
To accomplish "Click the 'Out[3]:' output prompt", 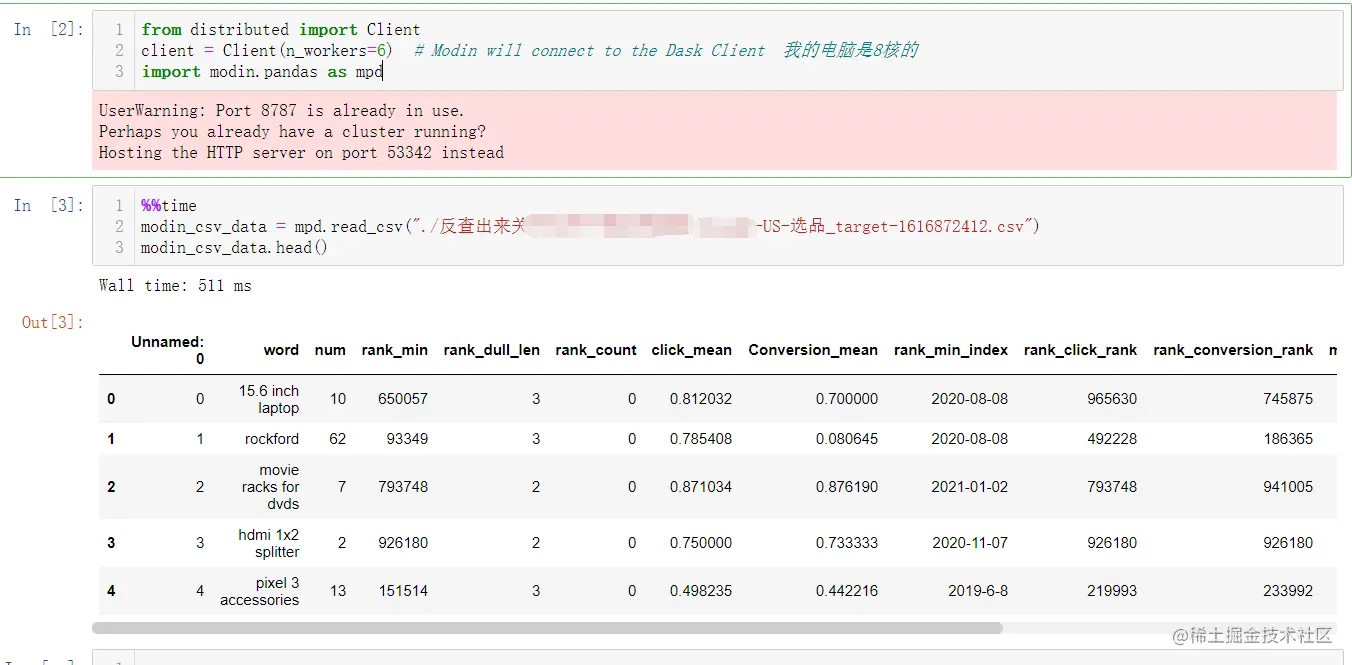I will 54,322.
